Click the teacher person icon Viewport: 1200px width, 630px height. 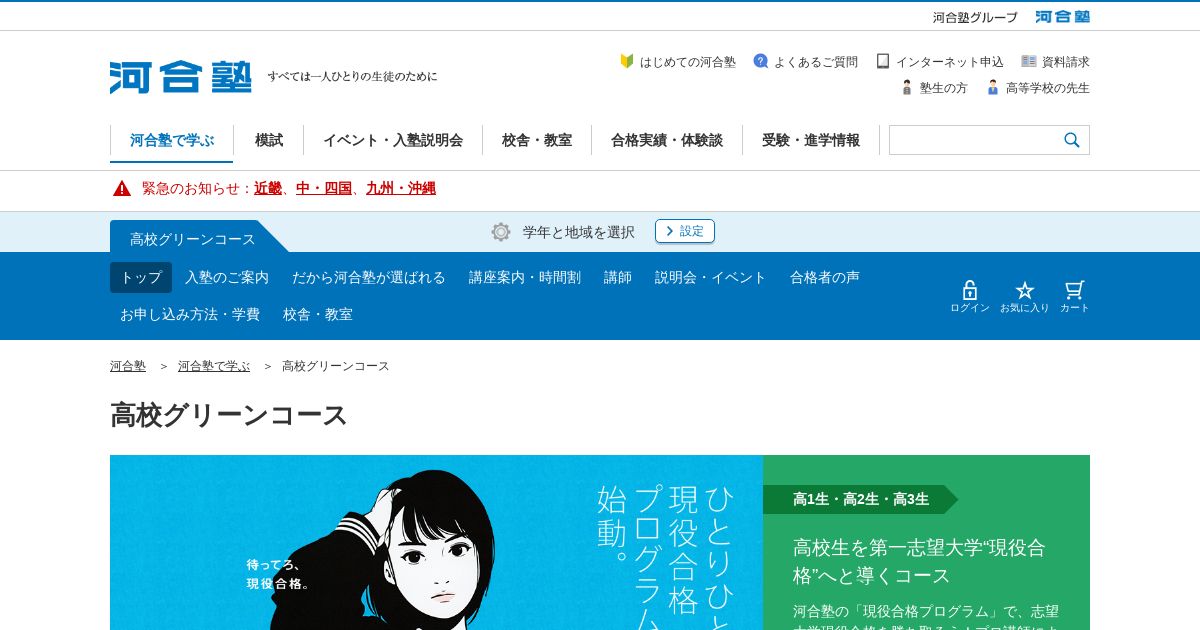point(993,87)
